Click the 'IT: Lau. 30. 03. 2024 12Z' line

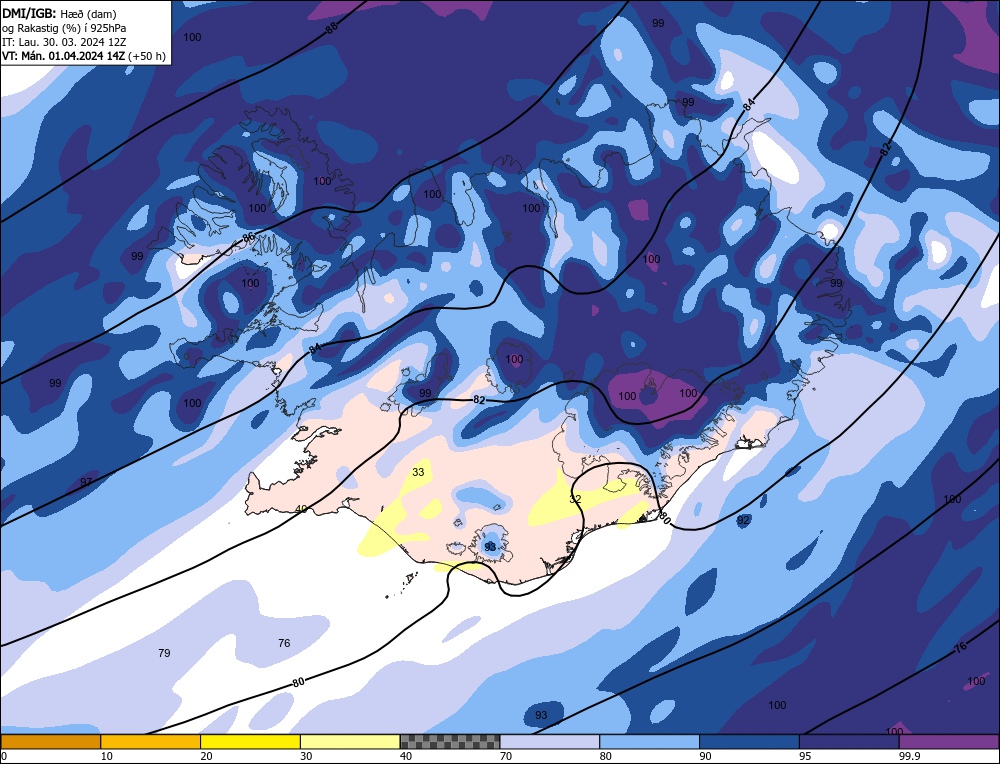pyautogui.click(x=64, y=41)
